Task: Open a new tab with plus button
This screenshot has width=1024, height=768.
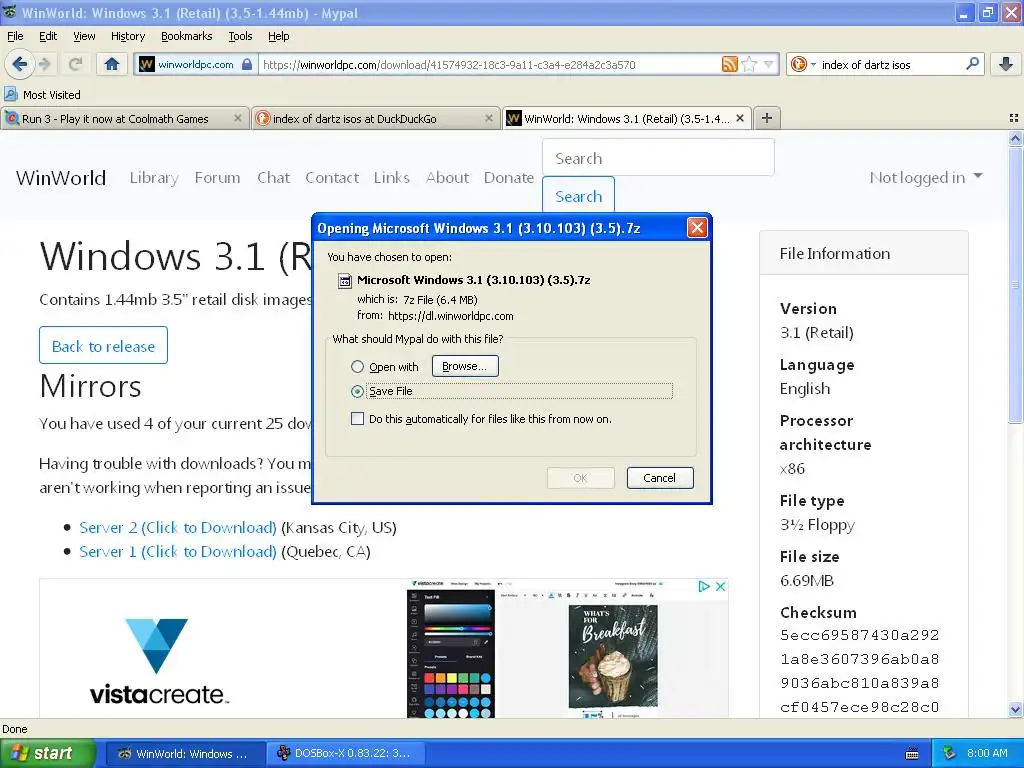Action: coord(767,118)
